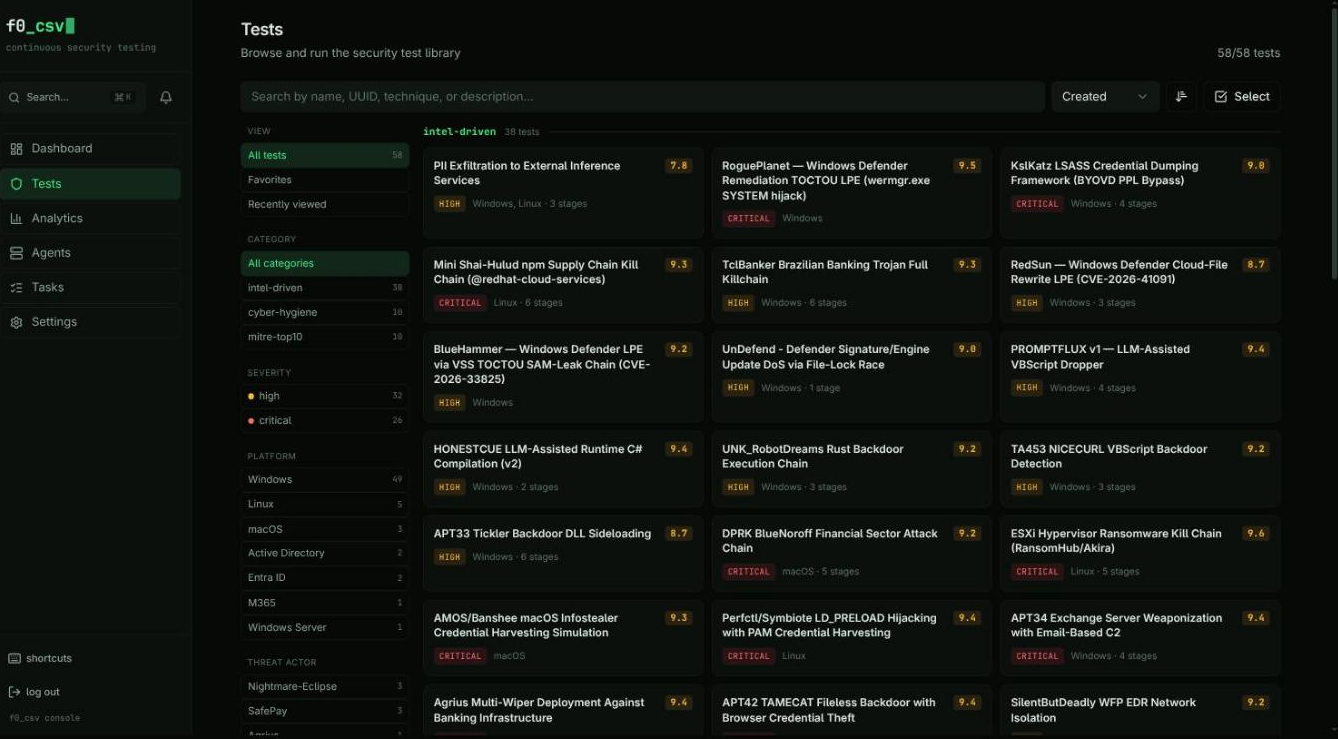Open notifications bell icon

166,97
